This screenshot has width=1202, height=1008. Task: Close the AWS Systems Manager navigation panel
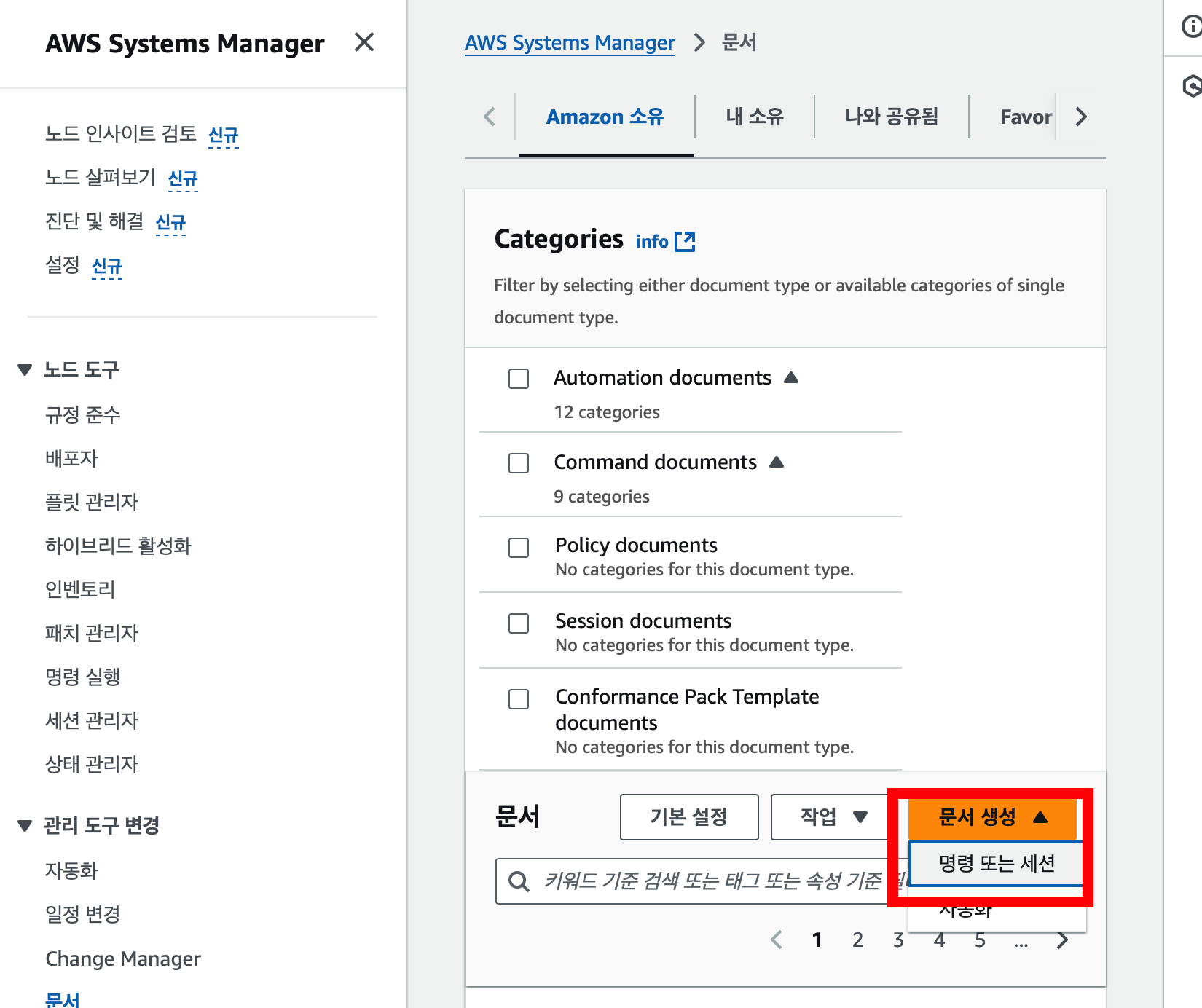click(x=364, y=42)
